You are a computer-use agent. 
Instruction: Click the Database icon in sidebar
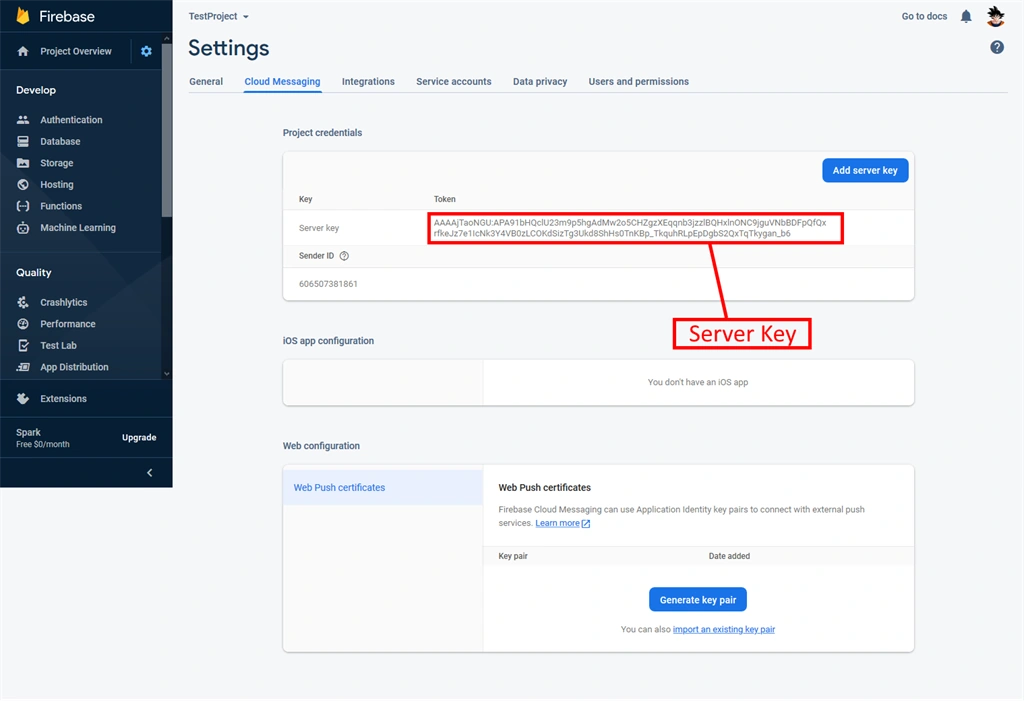(x=23, y=141)
